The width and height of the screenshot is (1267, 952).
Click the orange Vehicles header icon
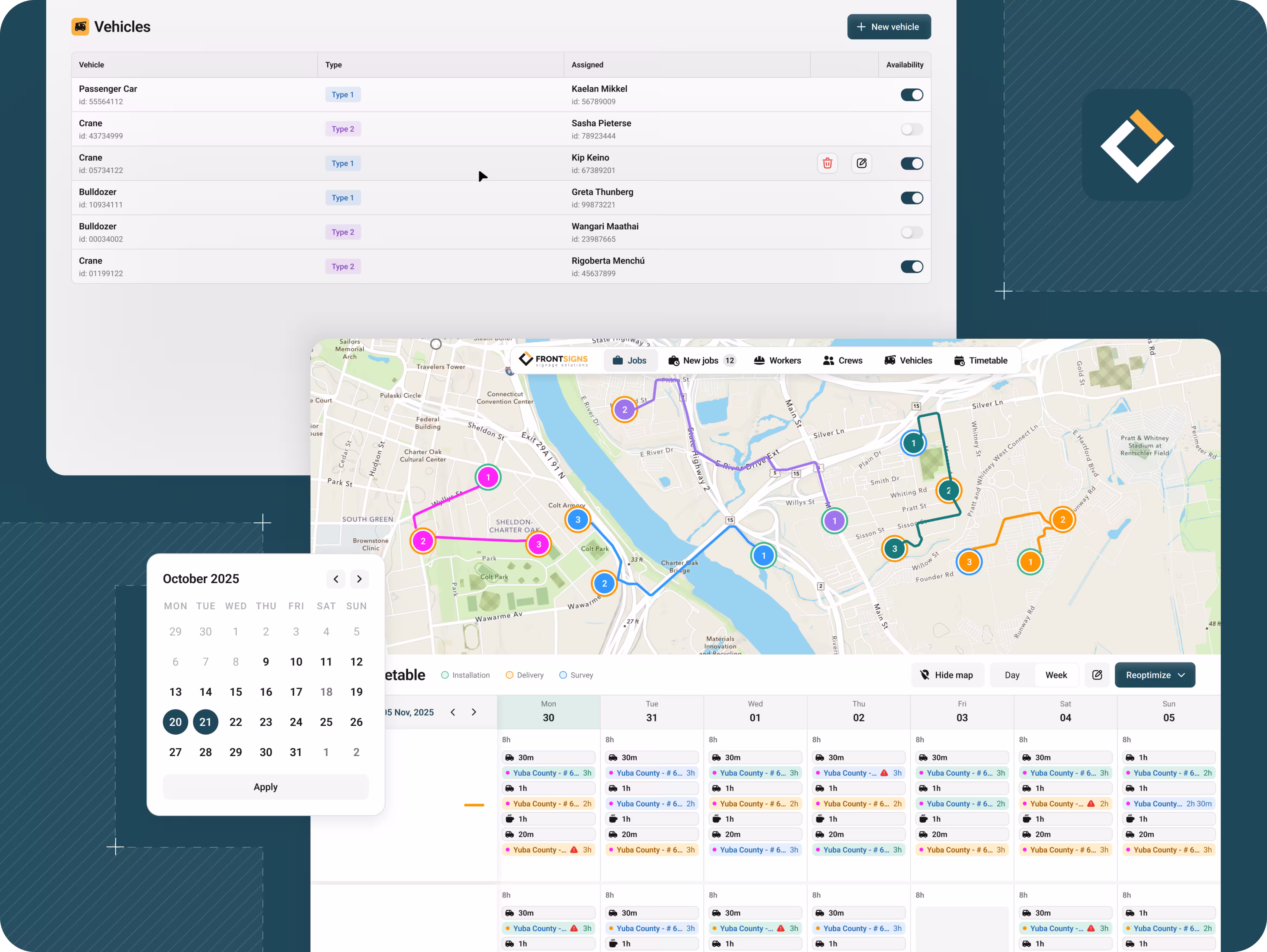tap(80, 26)
